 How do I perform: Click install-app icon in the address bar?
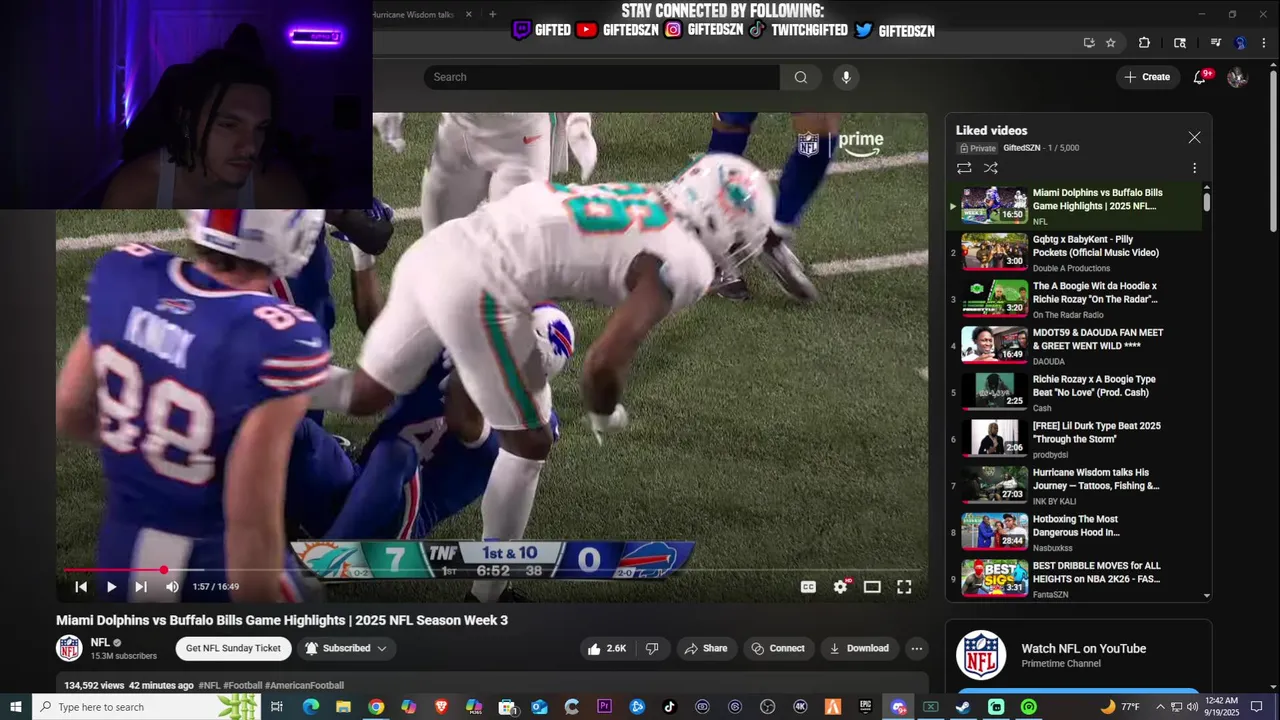pos(1089,43)
